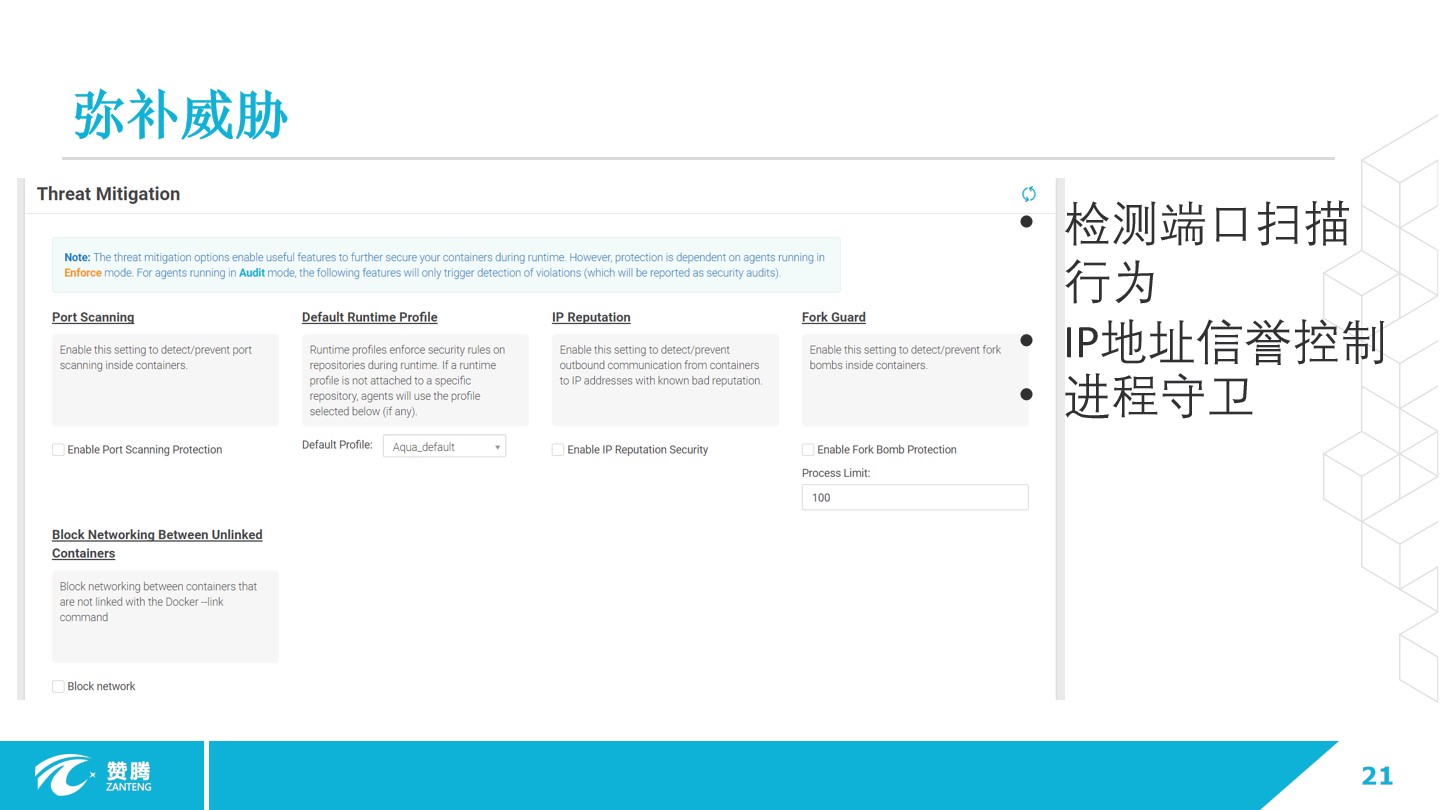Viewport: 1440px width, 810px height.
Task: Click the Docker --link description text box
Action: pos(165,616)
